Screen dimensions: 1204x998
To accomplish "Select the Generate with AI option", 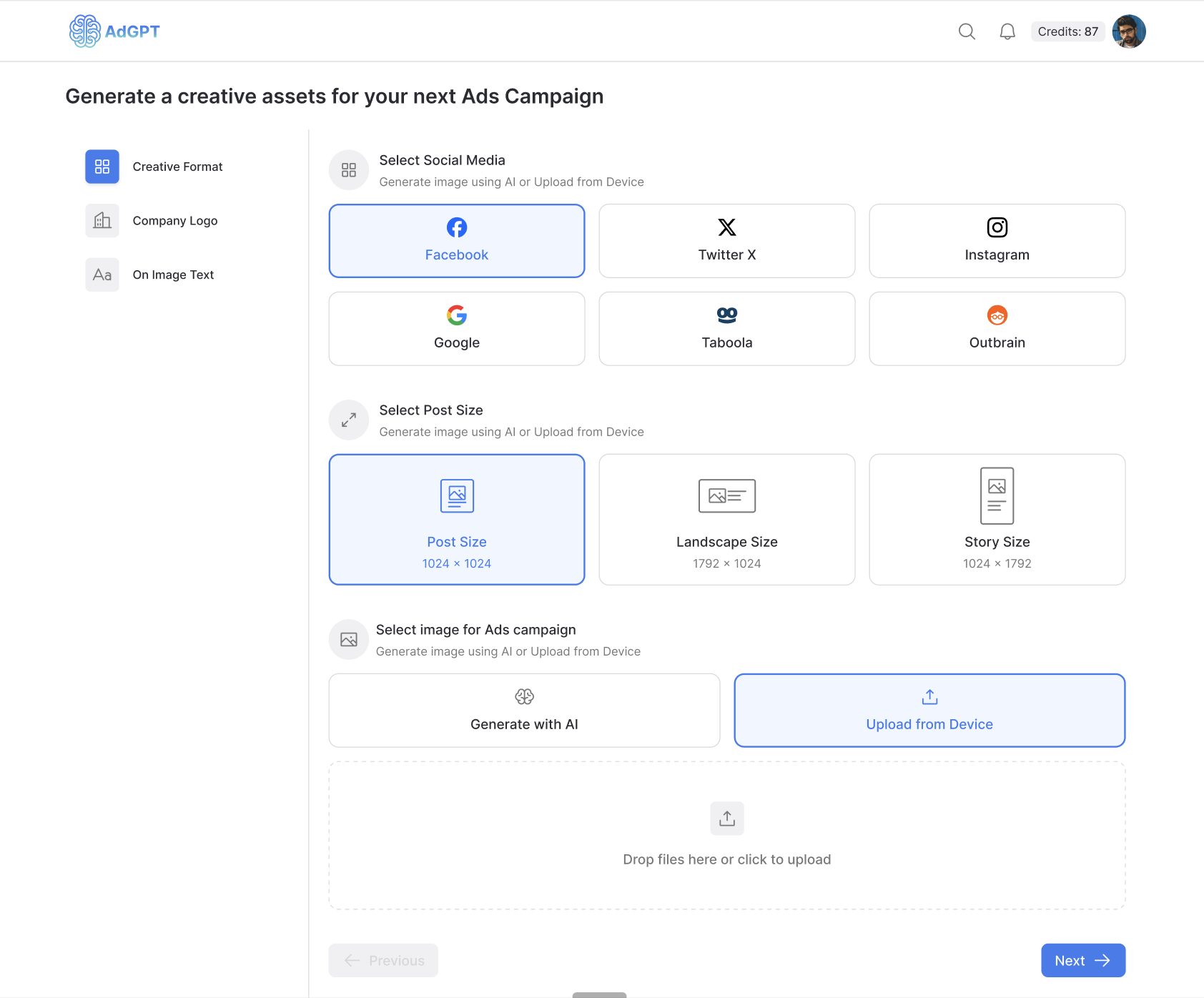I will [x=524, y=711].
